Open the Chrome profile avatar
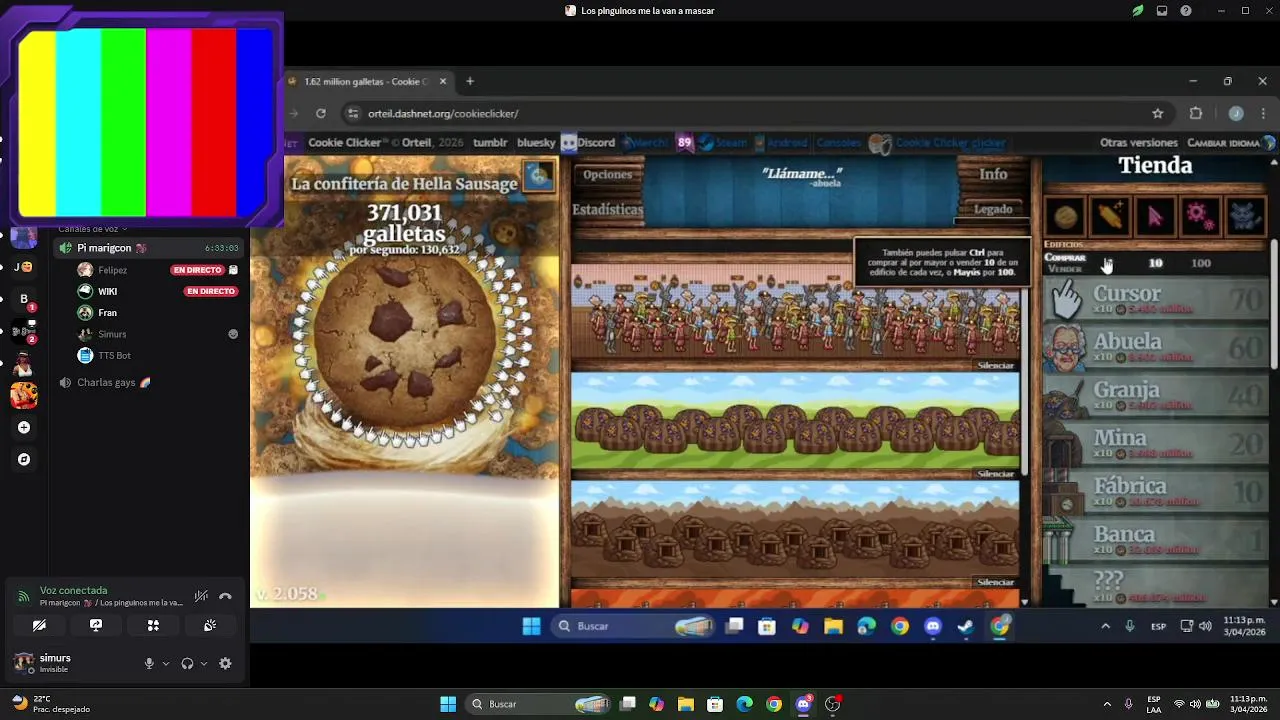 1236,113
